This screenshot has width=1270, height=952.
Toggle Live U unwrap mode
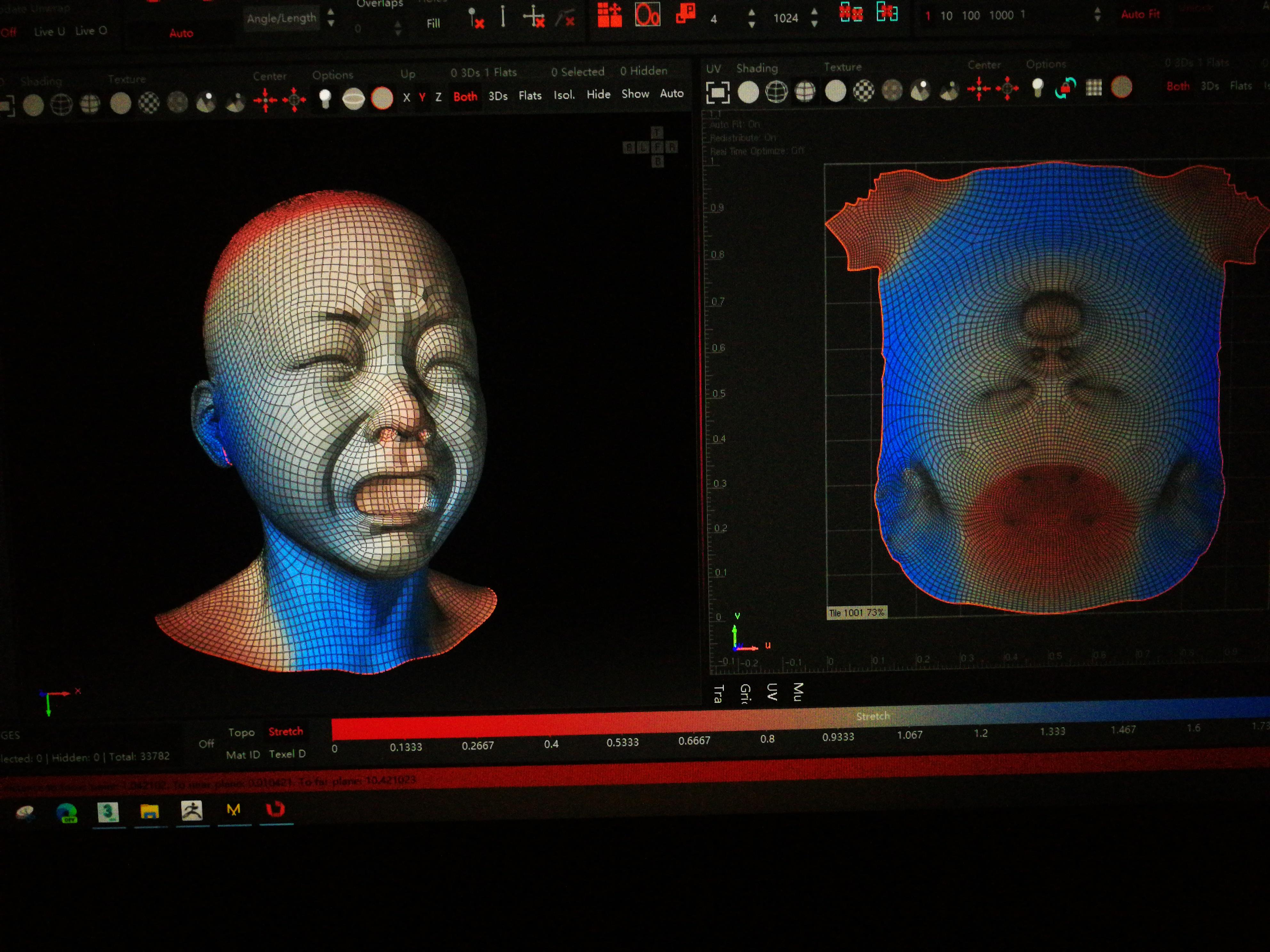click(49, 32)
